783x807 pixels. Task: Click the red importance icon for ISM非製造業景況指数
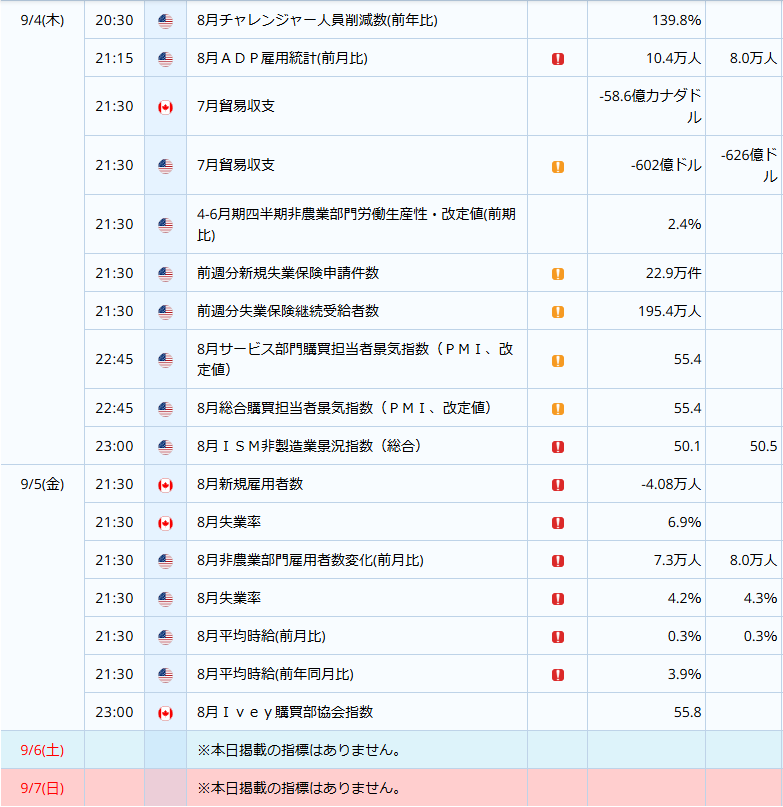[x=558, y=446]
